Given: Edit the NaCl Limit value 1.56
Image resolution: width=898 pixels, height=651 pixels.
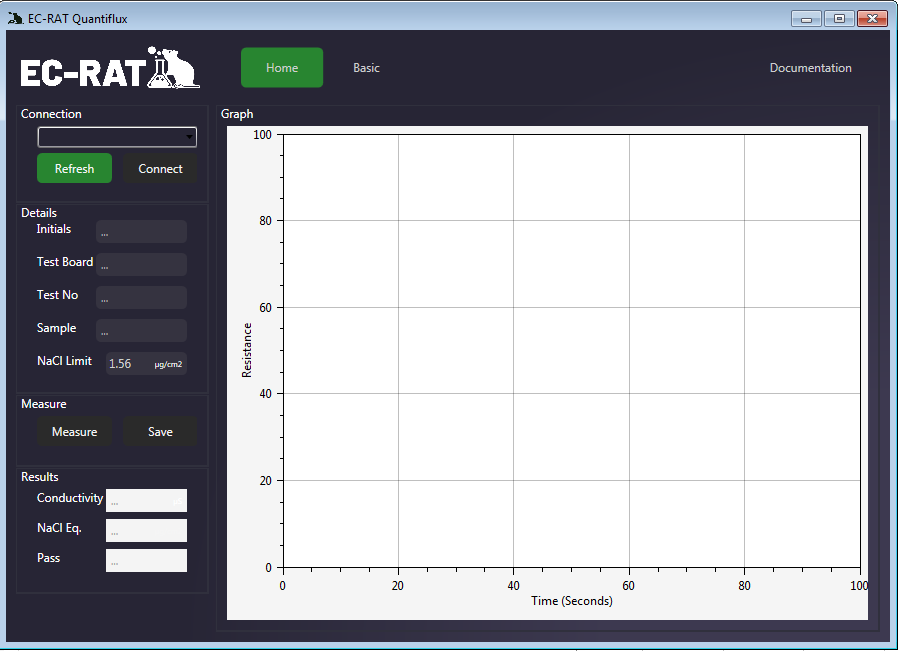Looking at the screenshot, I should coord(146,364).
